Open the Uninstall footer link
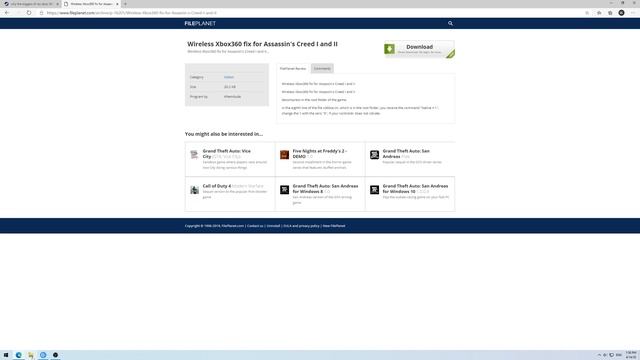Image resolution: width=640 pixels, height=360 pixels. (273, 226)
